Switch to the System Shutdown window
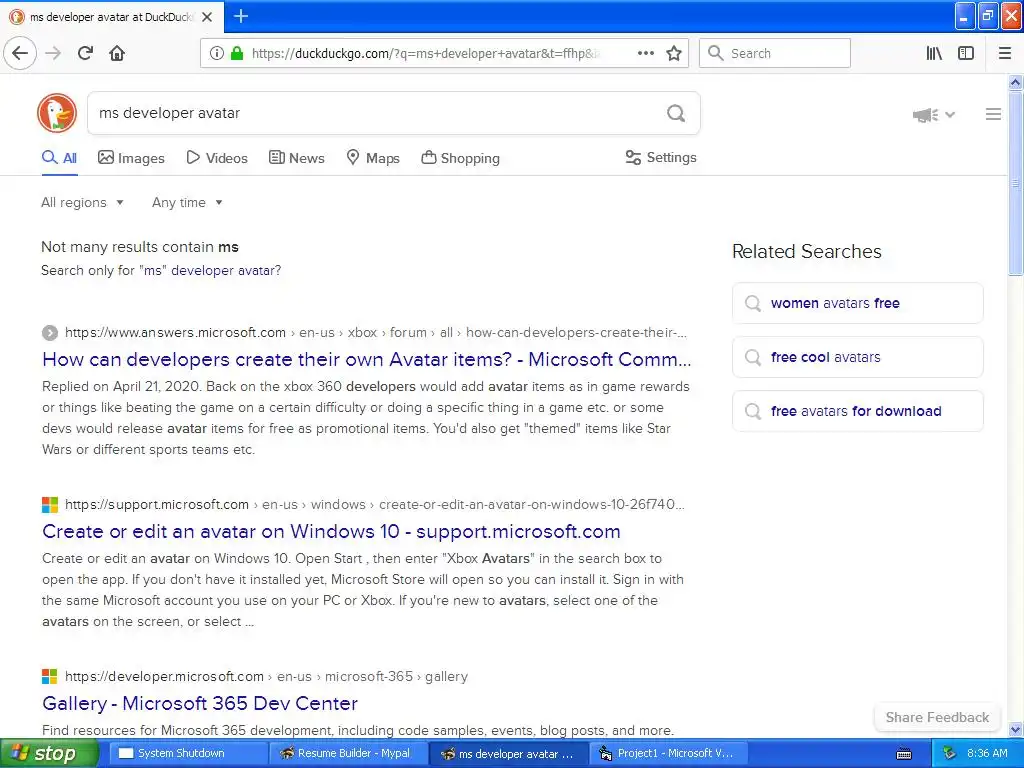 187,754
